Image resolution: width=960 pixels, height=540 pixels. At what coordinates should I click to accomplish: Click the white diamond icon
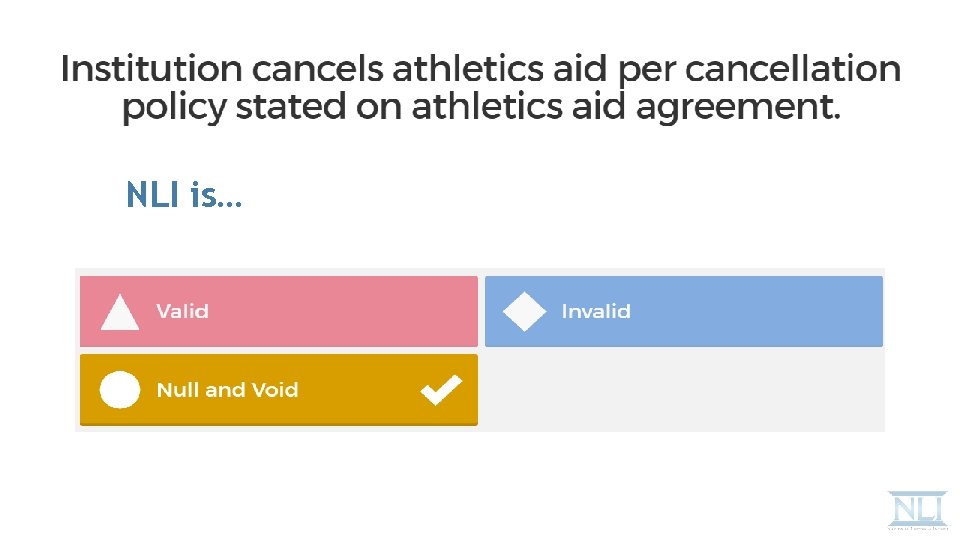tap(524, 312)
